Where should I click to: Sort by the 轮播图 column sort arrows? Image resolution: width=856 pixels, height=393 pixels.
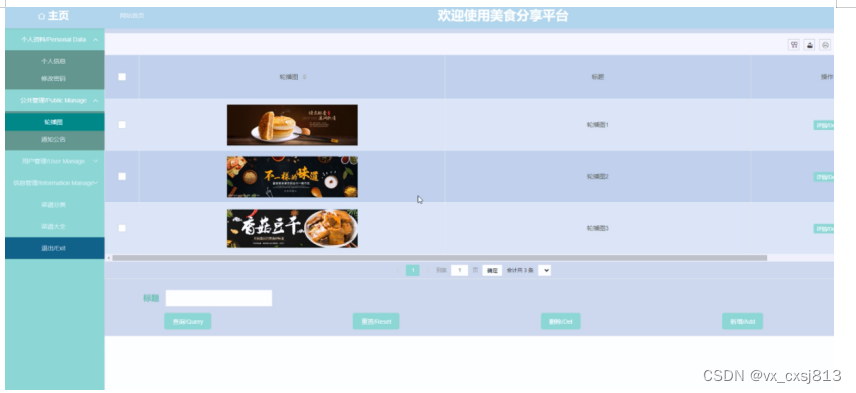[x=305, y=77]
